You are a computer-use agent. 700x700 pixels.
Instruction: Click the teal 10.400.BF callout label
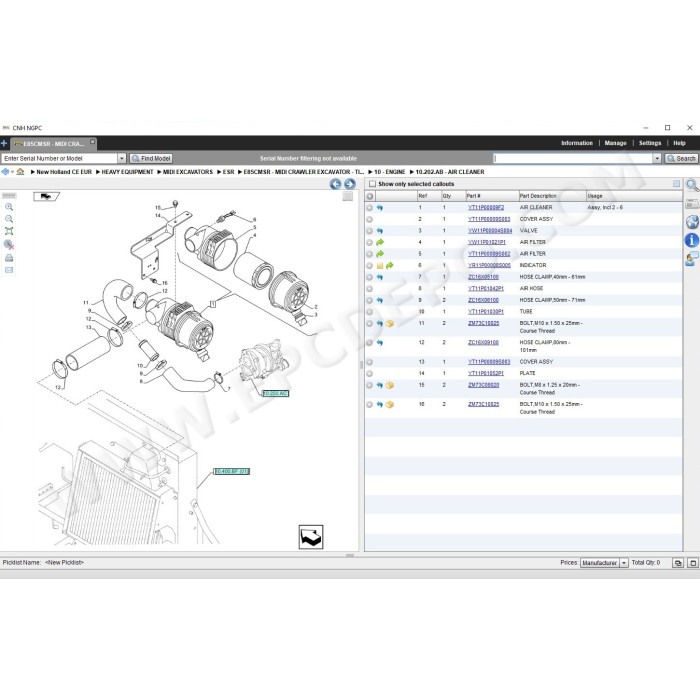pos(231,471)
